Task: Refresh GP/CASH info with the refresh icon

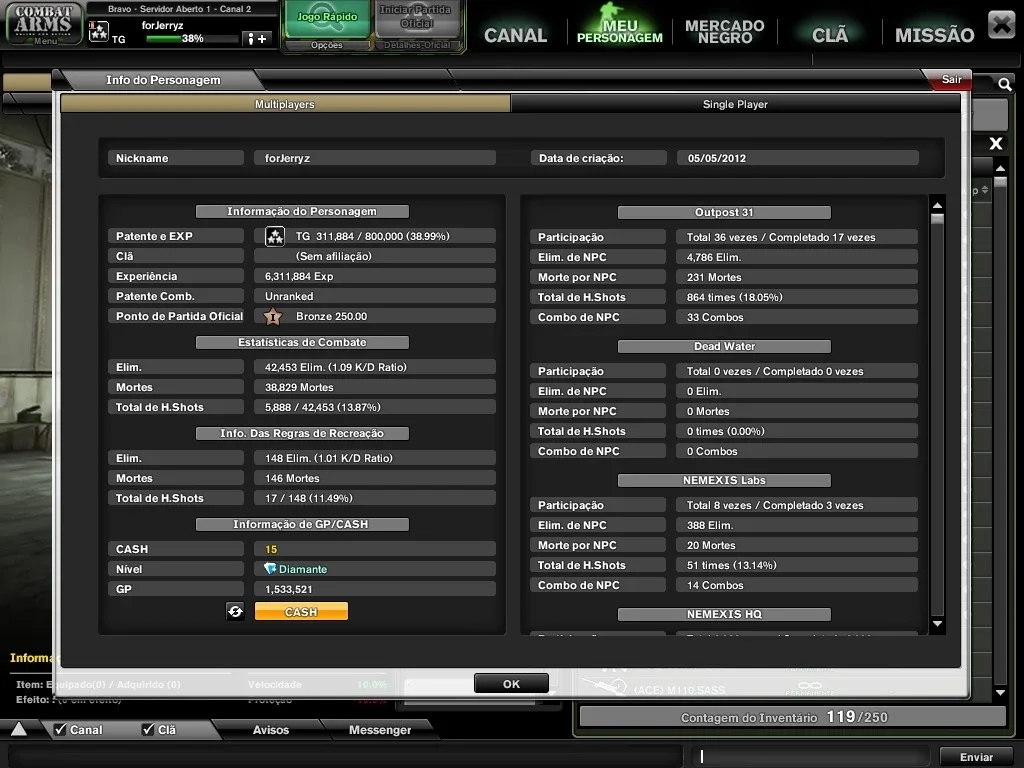Action: 235,611
